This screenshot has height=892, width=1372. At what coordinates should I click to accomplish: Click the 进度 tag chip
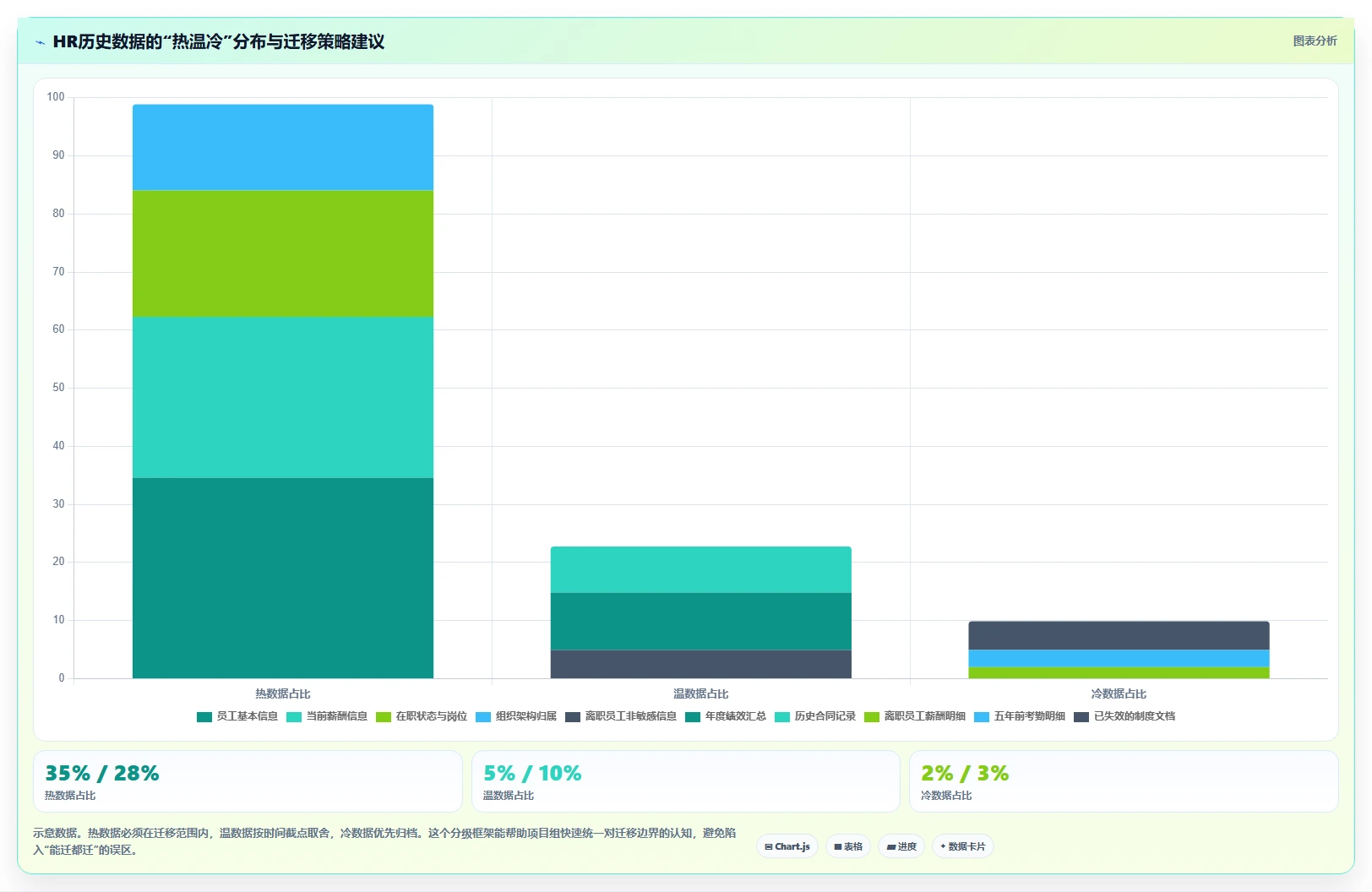pos(901,846)
